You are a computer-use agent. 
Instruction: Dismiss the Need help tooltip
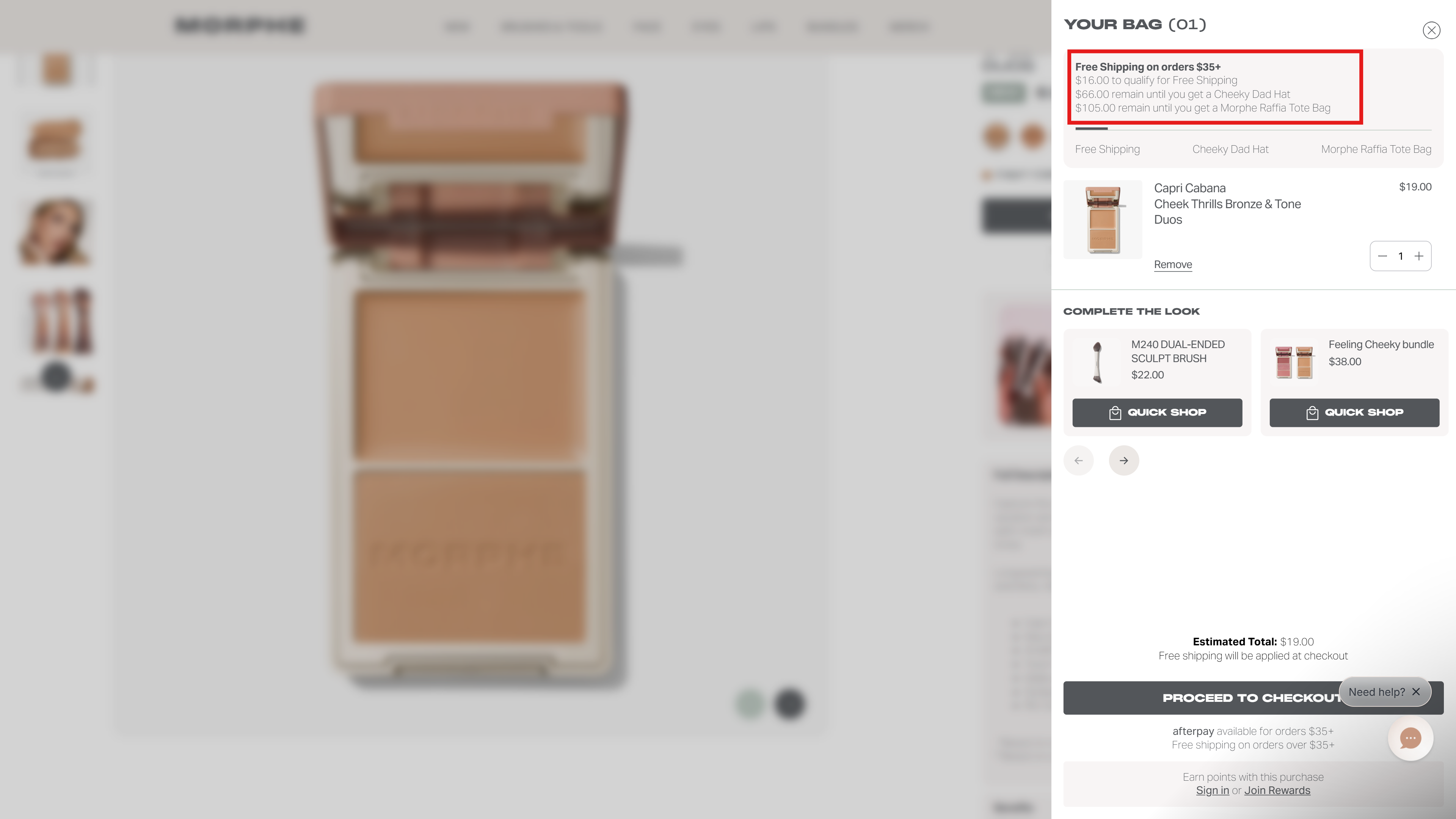[x=1416, y=691]
